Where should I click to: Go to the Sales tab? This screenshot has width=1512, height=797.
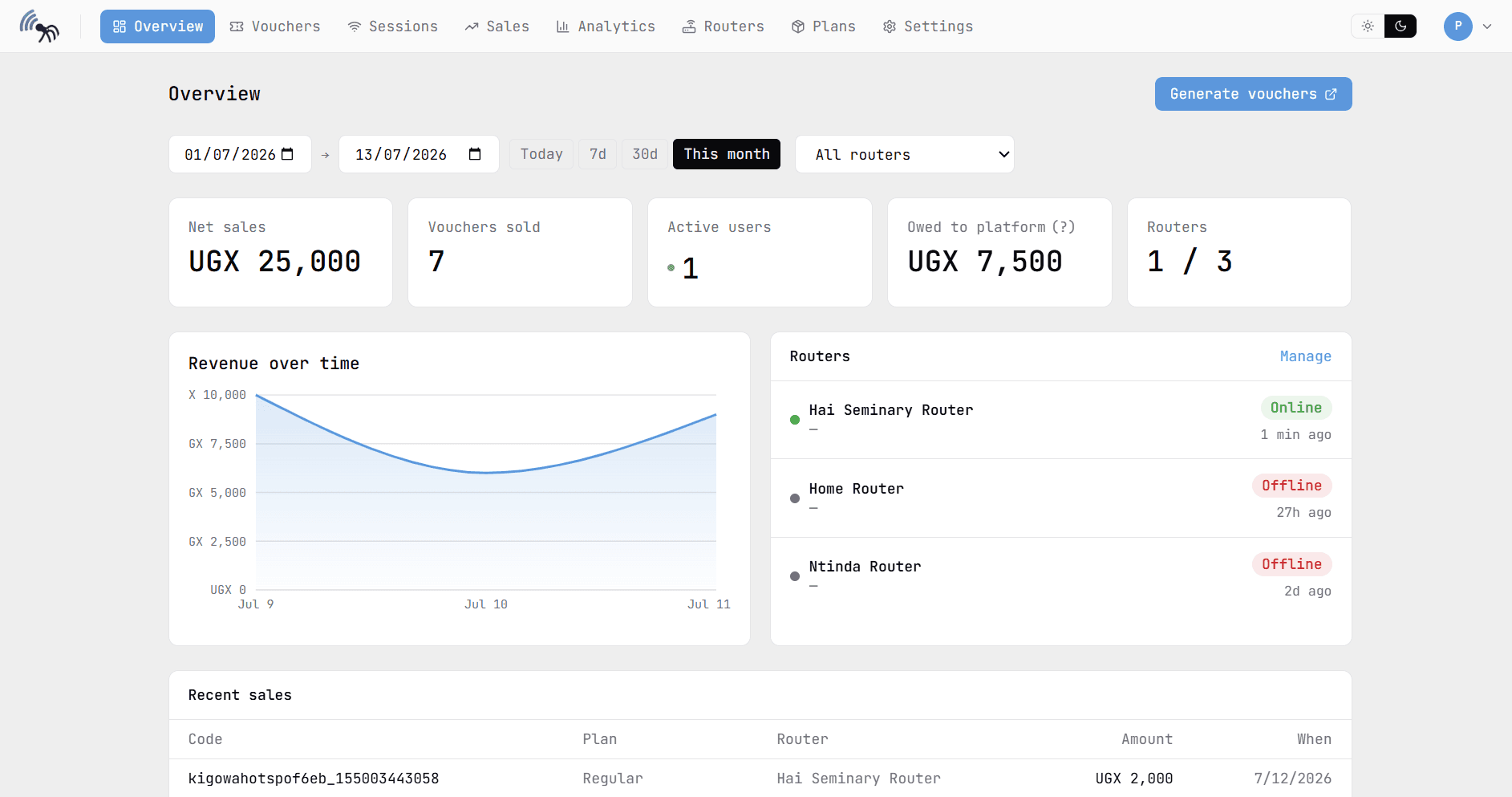coord(497,26)
